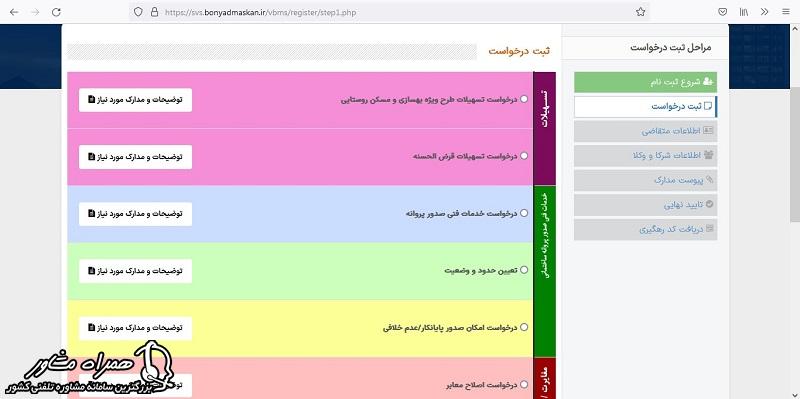Click the ID card icon beside اطلاعات متقاضی
Screen dimensions: 800x399
pos(708,131)
